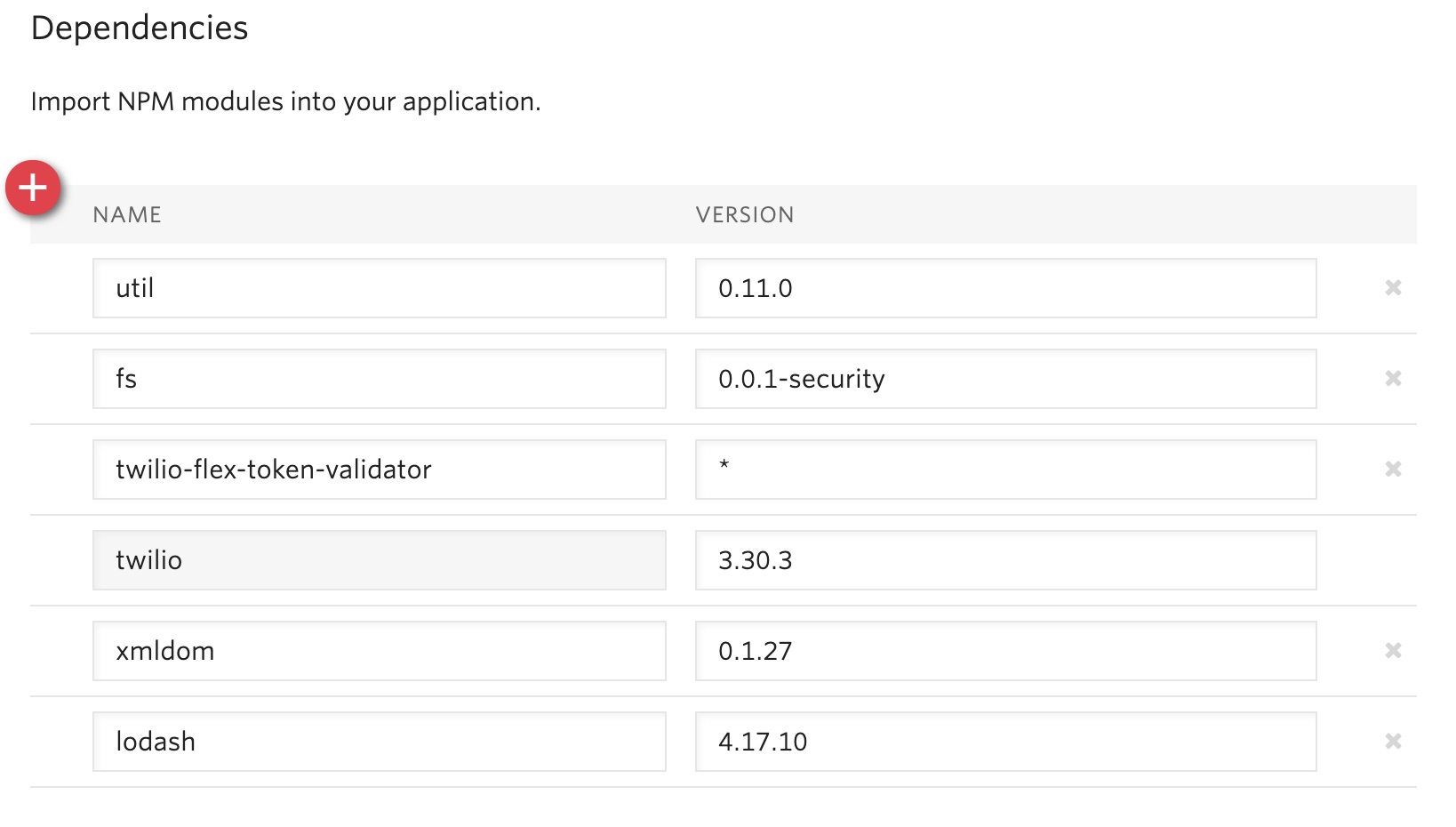
Task: Remove the lodash dependency row
Action: [x=1393, y=741]
